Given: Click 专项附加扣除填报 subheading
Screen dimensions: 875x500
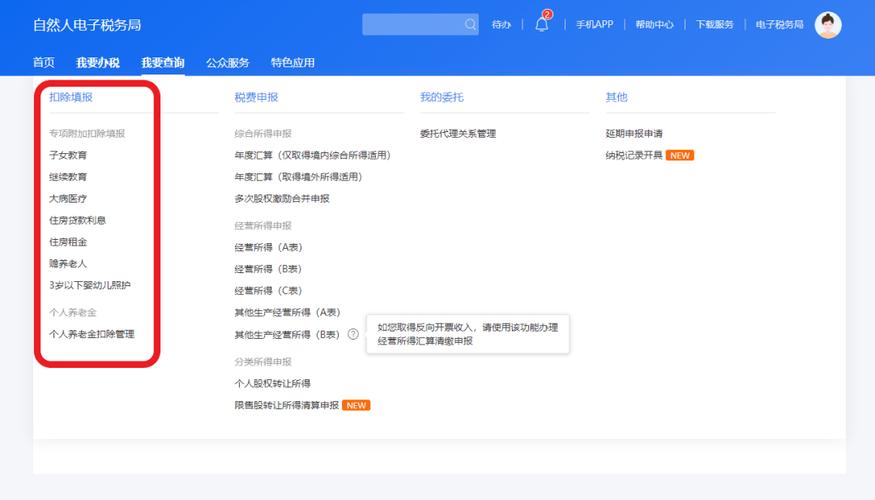Looking at the screenshot, I should tap(87, 133).
